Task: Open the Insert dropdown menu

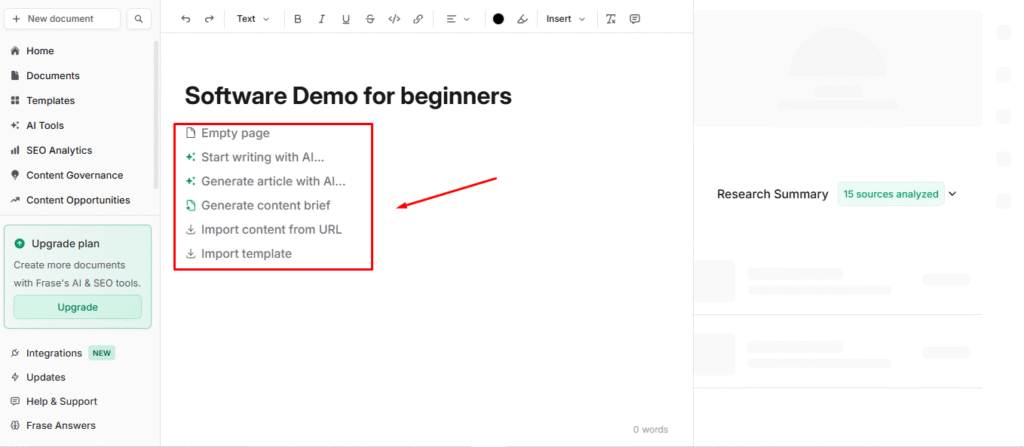Action: tap(566, 19)
